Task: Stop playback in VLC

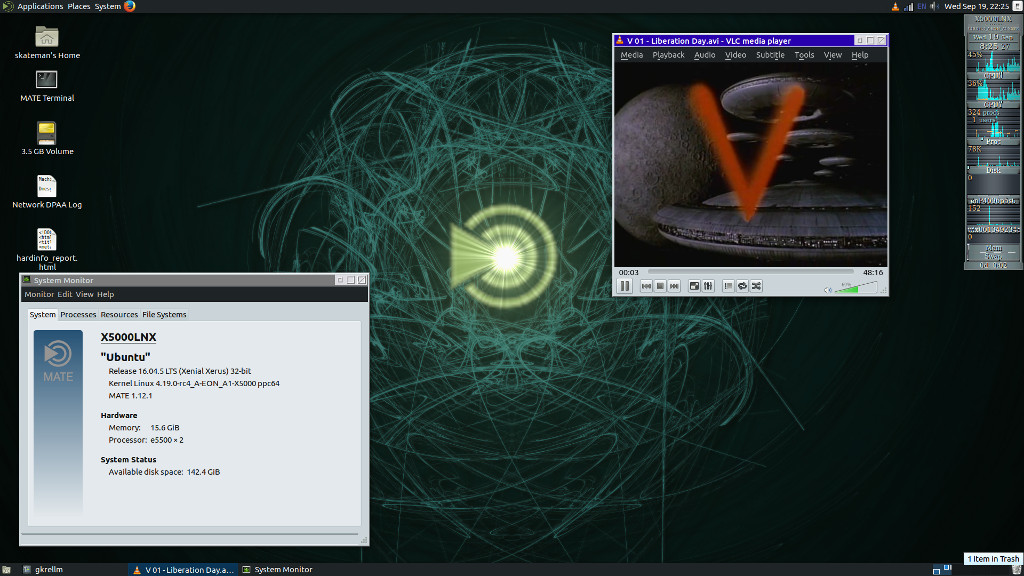Action: tap(660, 286)
